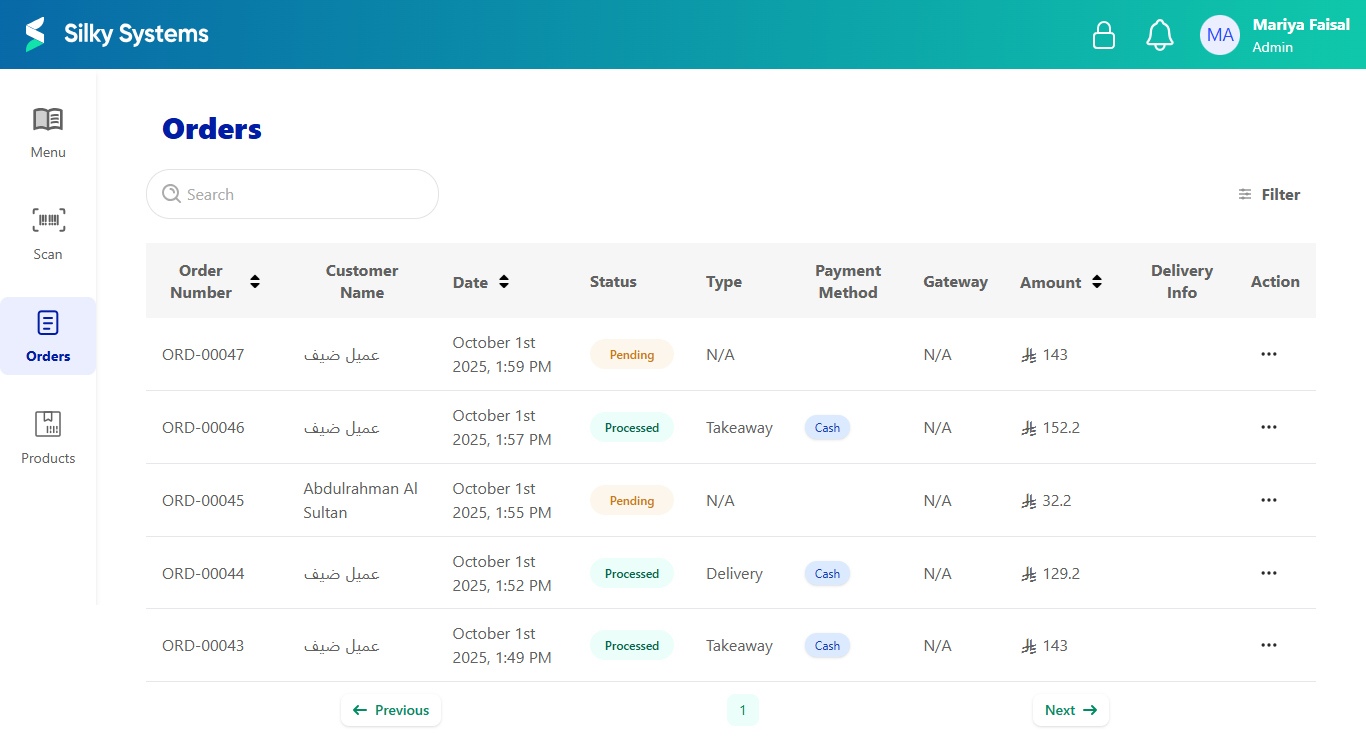Sort orders by Amount column
This screenshot has width=1366, height=754.
(1097, 282)
